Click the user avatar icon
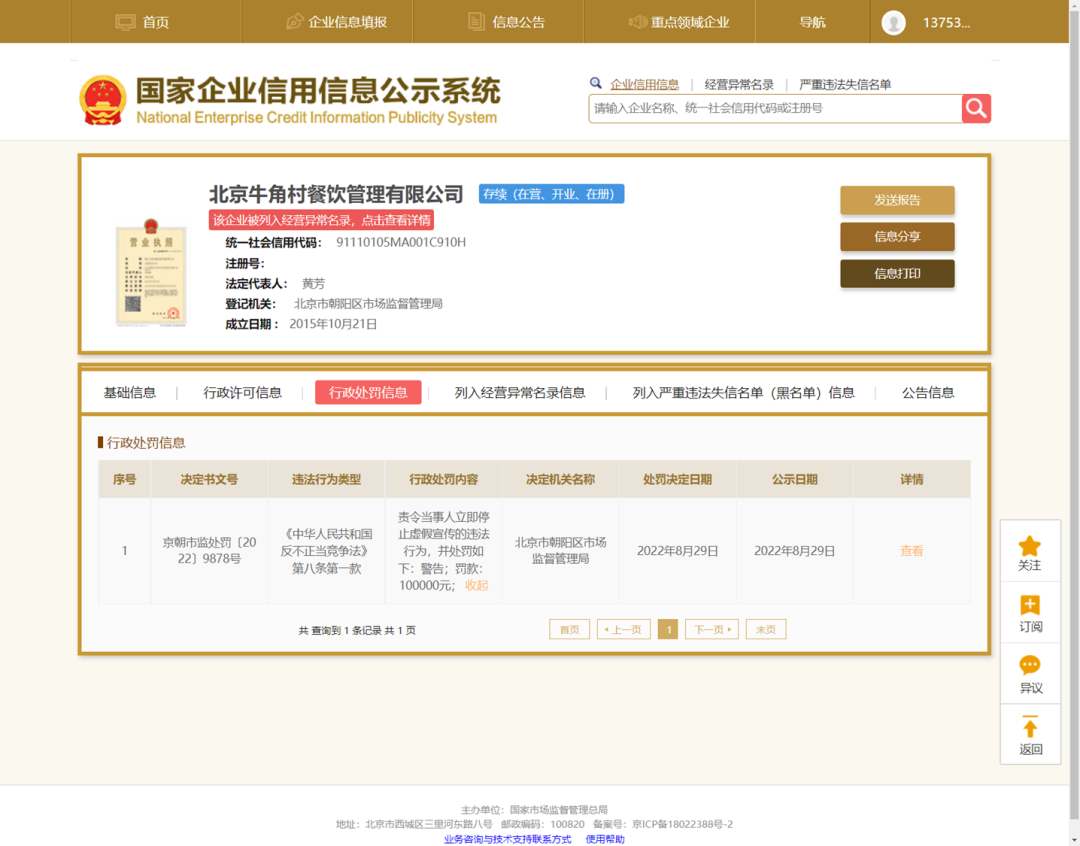This screenshot has width=1080, height=846. (x=893, y=22)
